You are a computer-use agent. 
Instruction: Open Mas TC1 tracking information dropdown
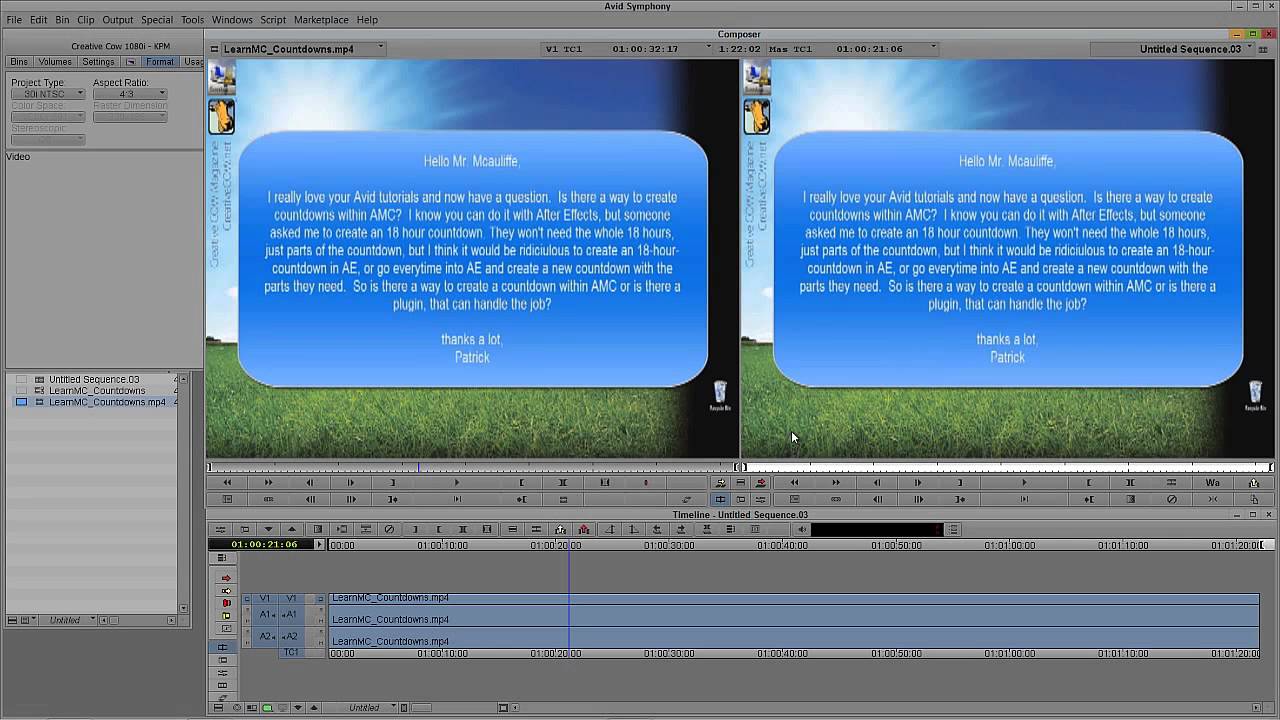(851, 49)
